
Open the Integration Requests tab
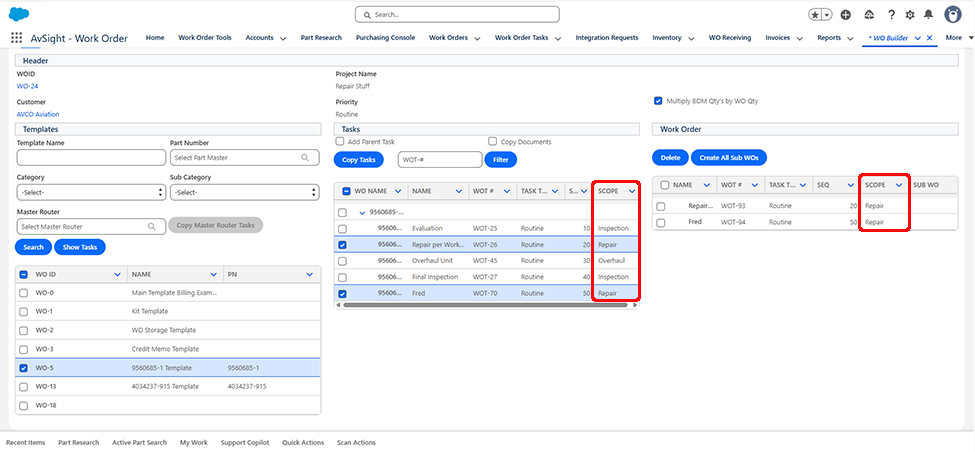coord(607,38)
